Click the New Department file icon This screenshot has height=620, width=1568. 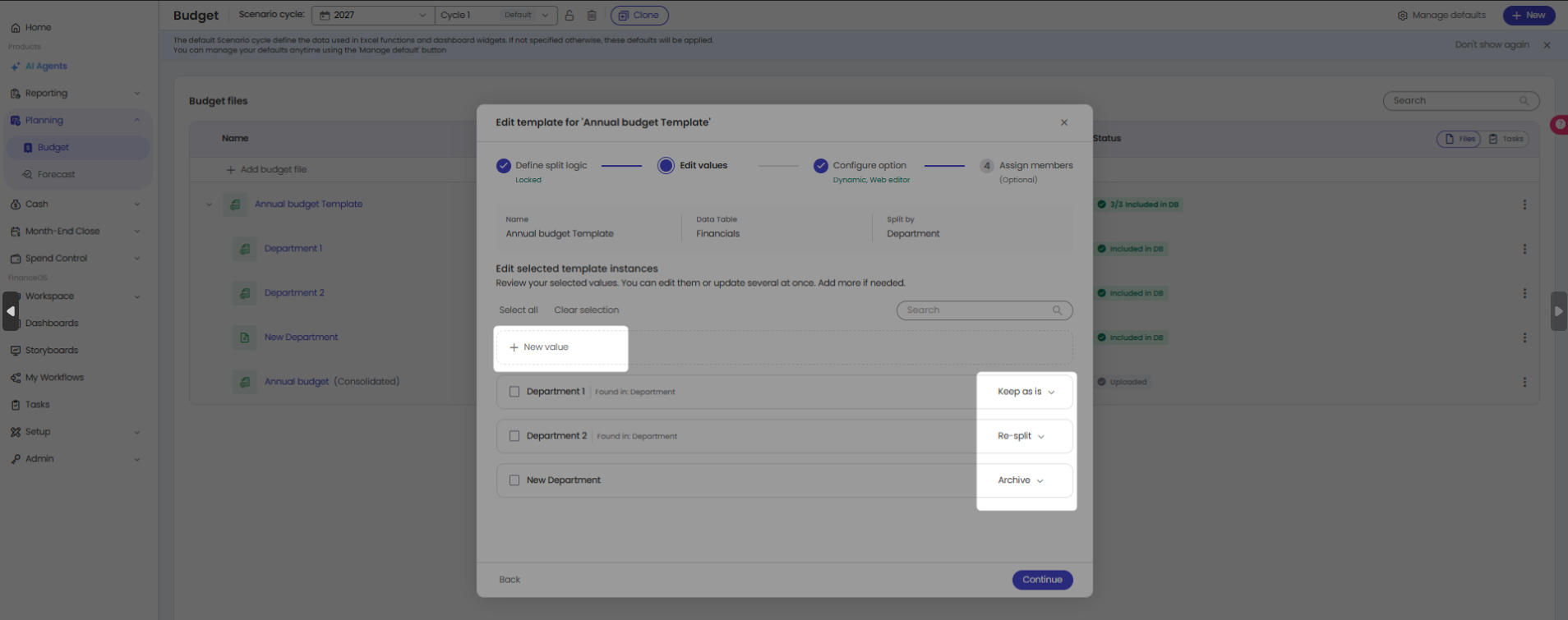click(x=244, y=337)
